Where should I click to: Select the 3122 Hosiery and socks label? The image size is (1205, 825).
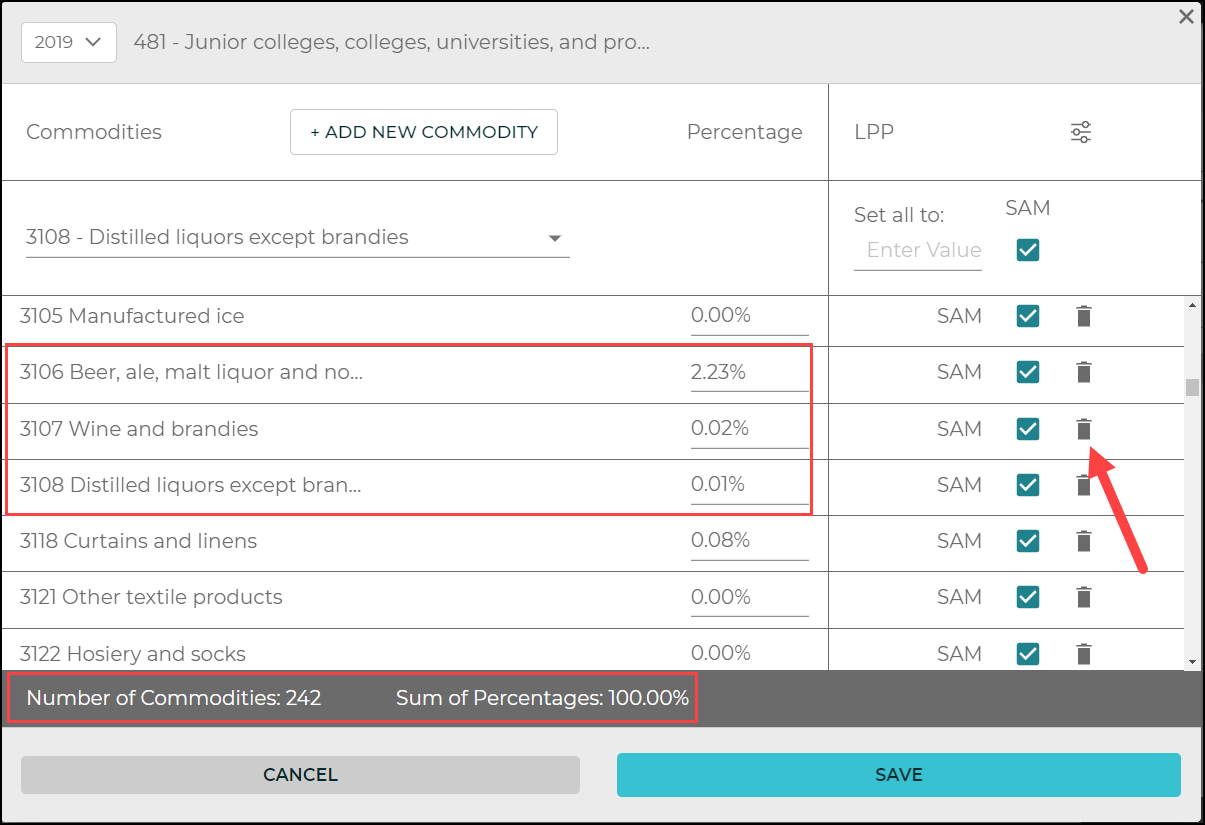(x=133, y=654)
